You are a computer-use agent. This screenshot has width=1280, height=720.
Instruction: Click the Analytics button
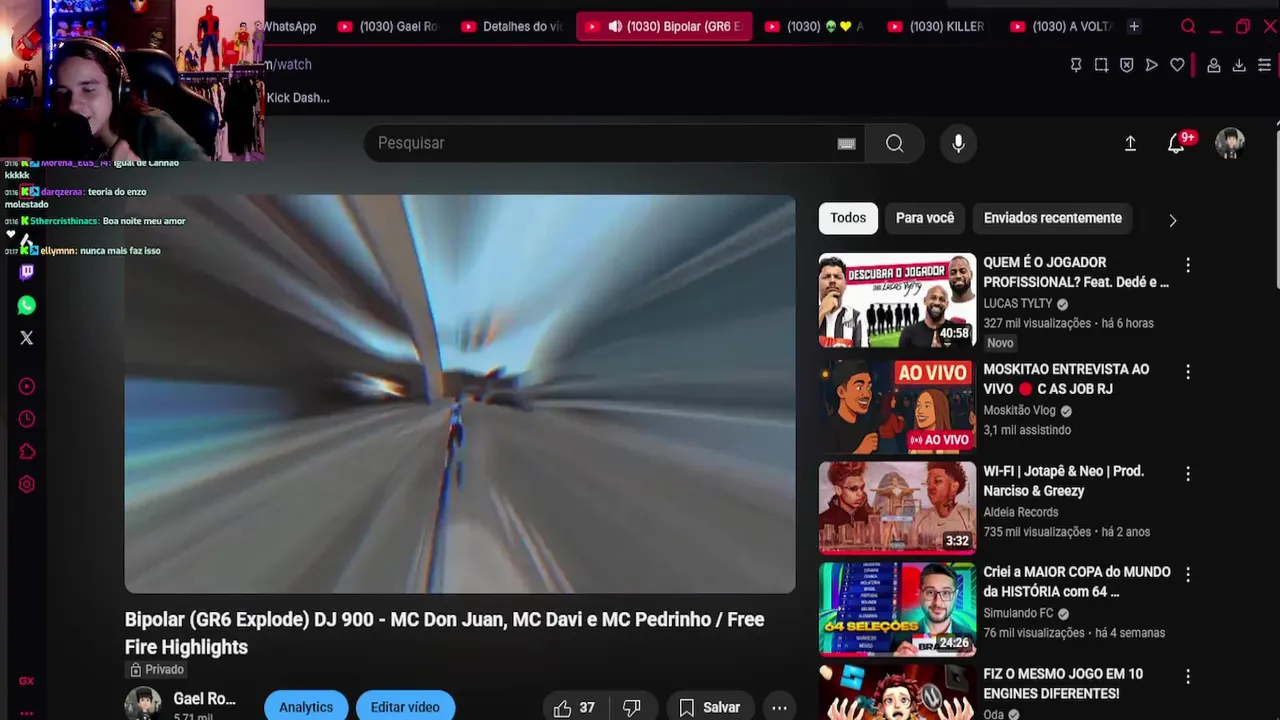point(306,707)
